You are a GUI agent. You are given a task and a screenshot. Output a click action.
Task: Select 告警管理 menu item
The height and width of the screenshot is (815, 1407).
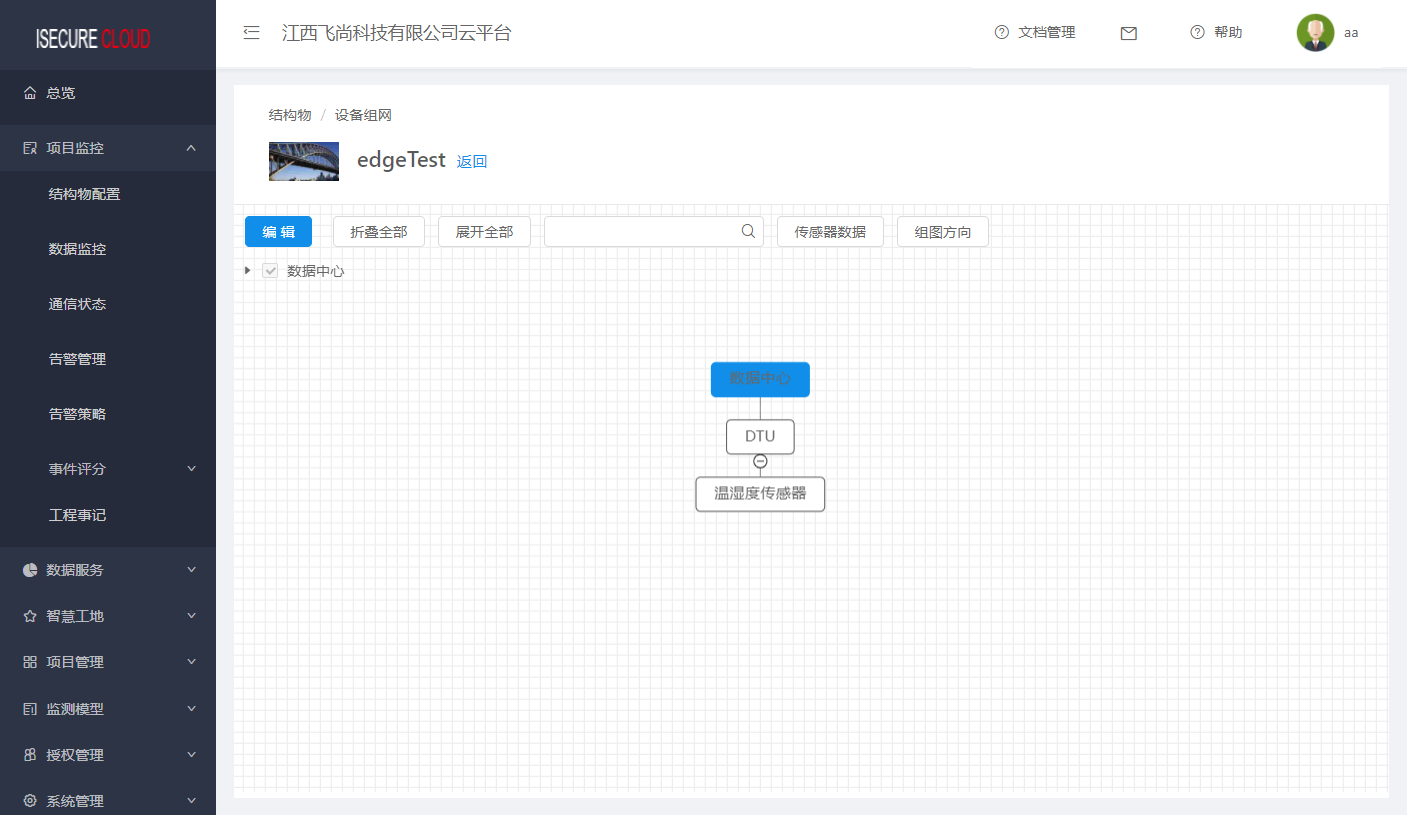[78, 359]
